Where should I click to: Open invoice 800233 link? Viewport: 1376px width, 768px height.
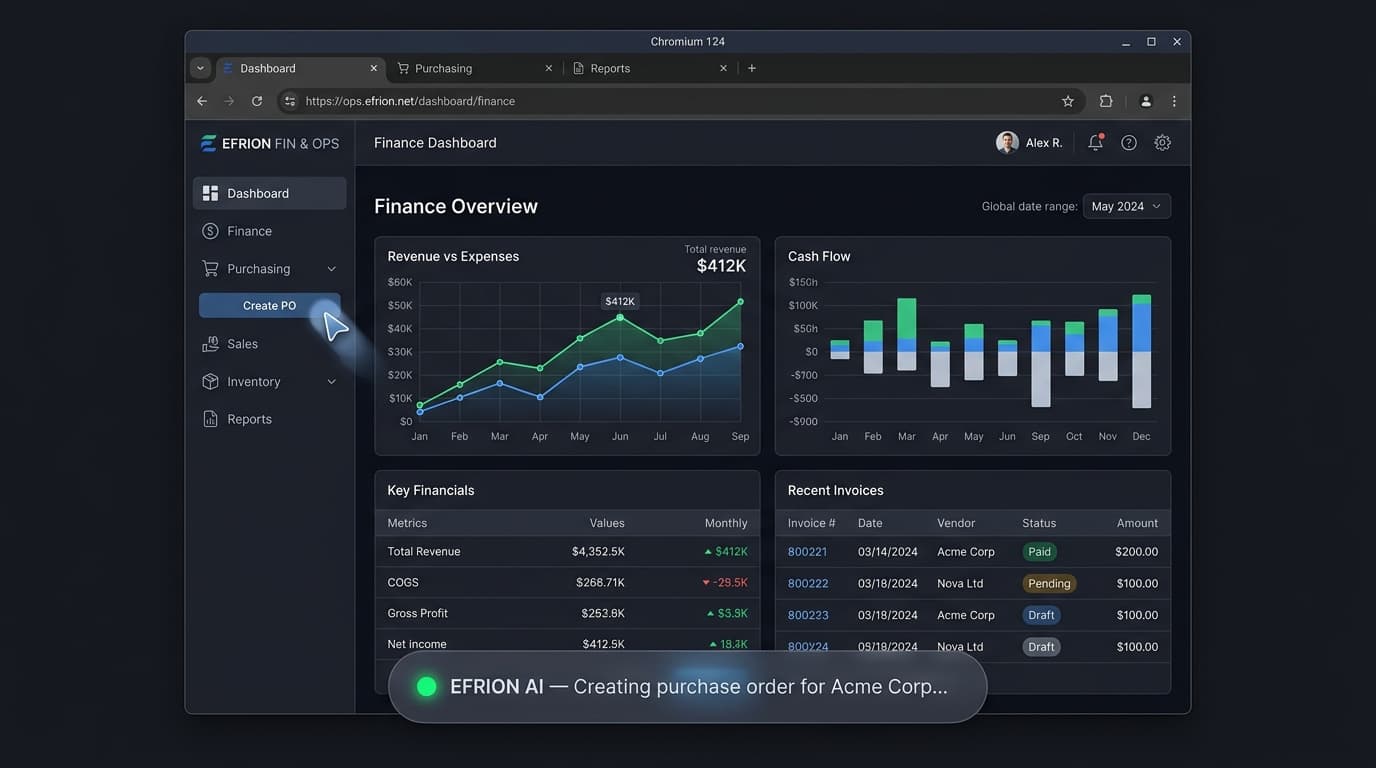808,615
